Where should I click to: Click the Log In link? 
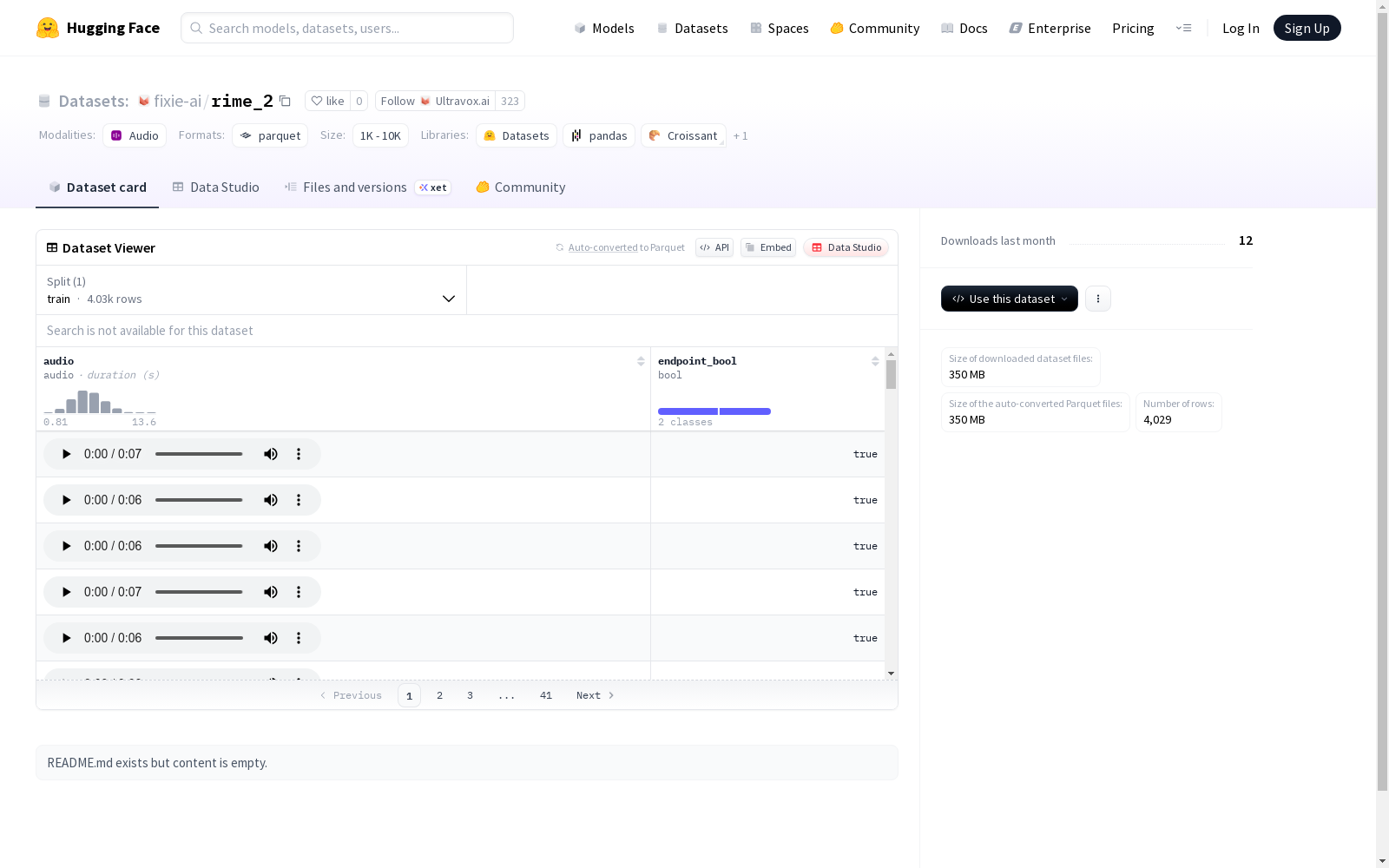pyautogui.click(x=1241, y=28)
